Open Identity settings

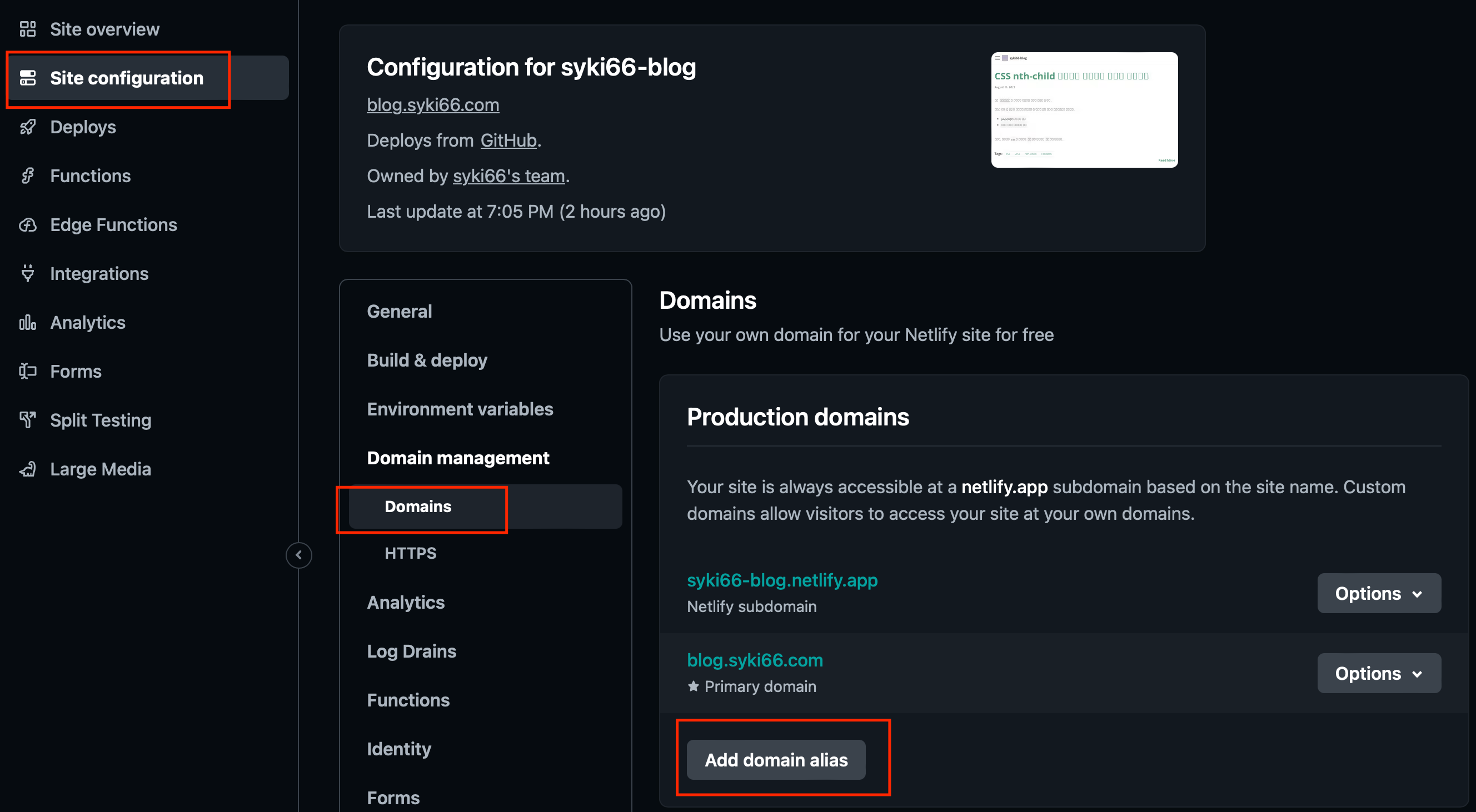click(x=399, y=749)
